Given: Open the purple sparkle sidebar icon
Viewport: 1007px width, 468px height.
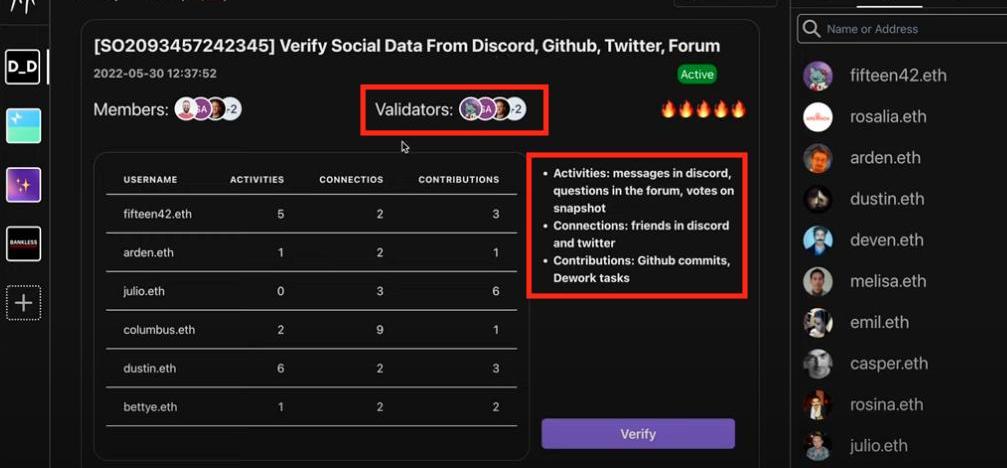Looking at the screenshot, I should click(23, 185).
